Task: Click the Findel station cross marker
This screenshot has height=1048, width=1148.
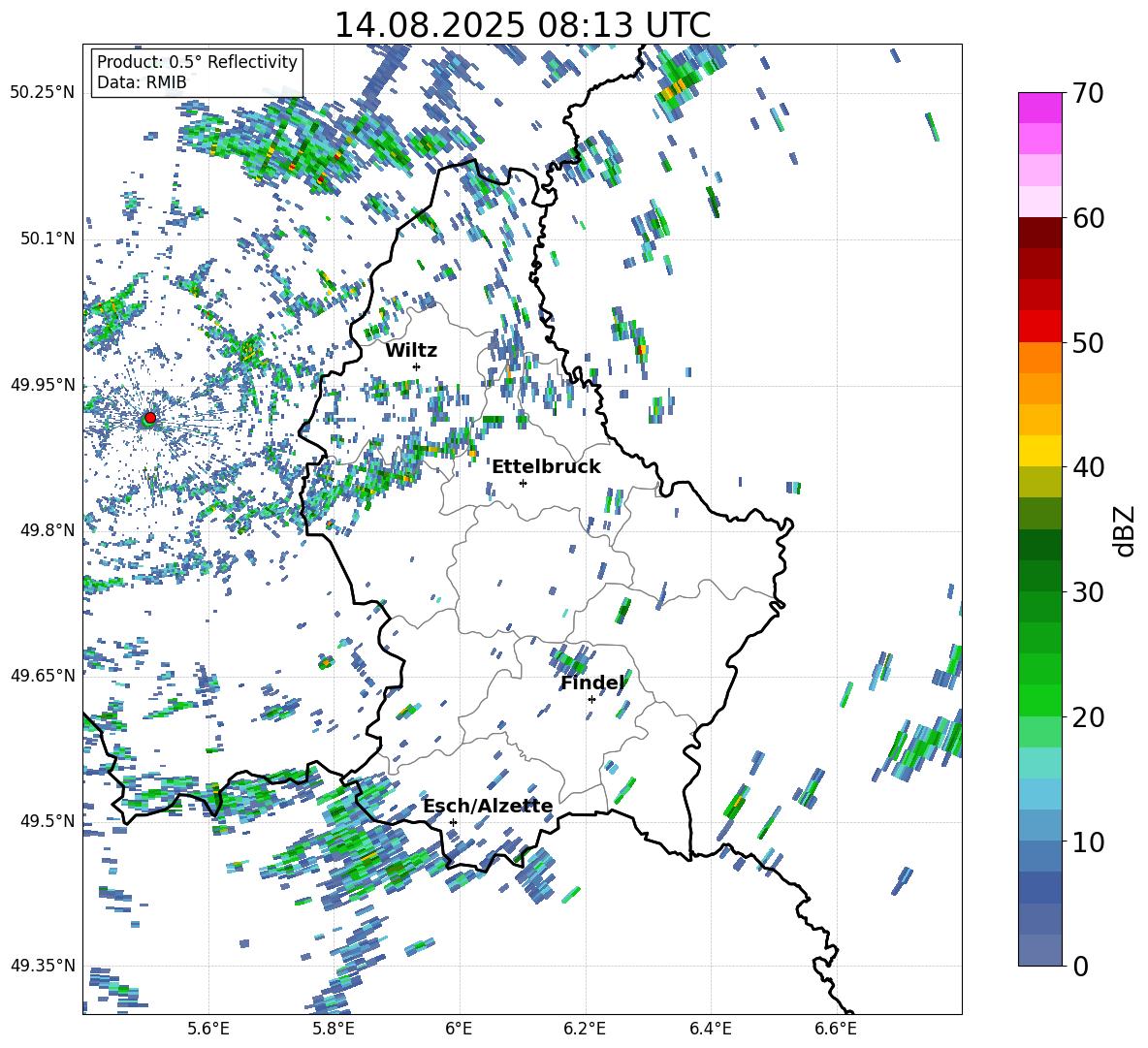Action: pos(591,699)
